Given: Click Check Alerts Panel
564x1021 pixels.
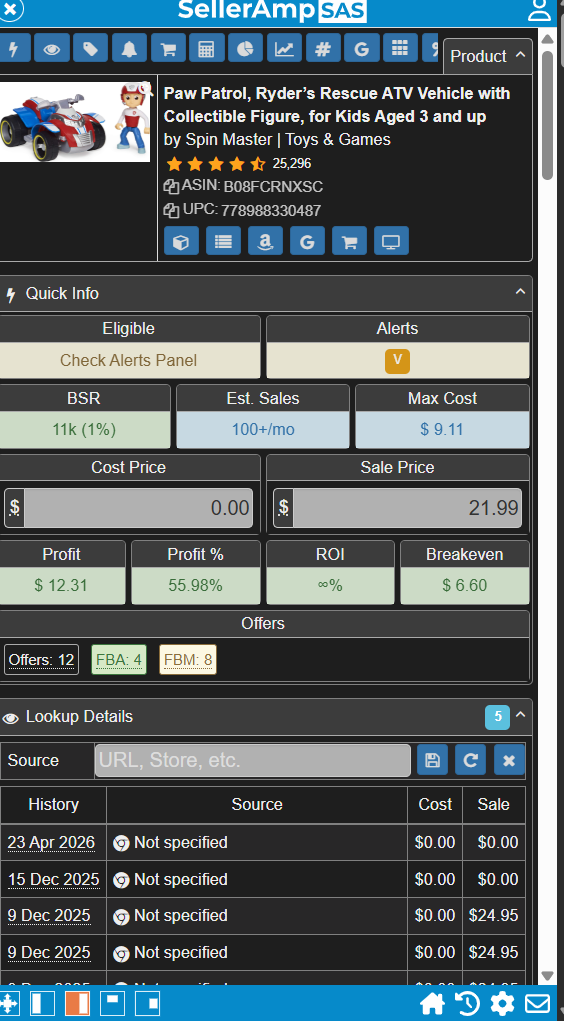Looking at the screenshot, I should (128, 361).
